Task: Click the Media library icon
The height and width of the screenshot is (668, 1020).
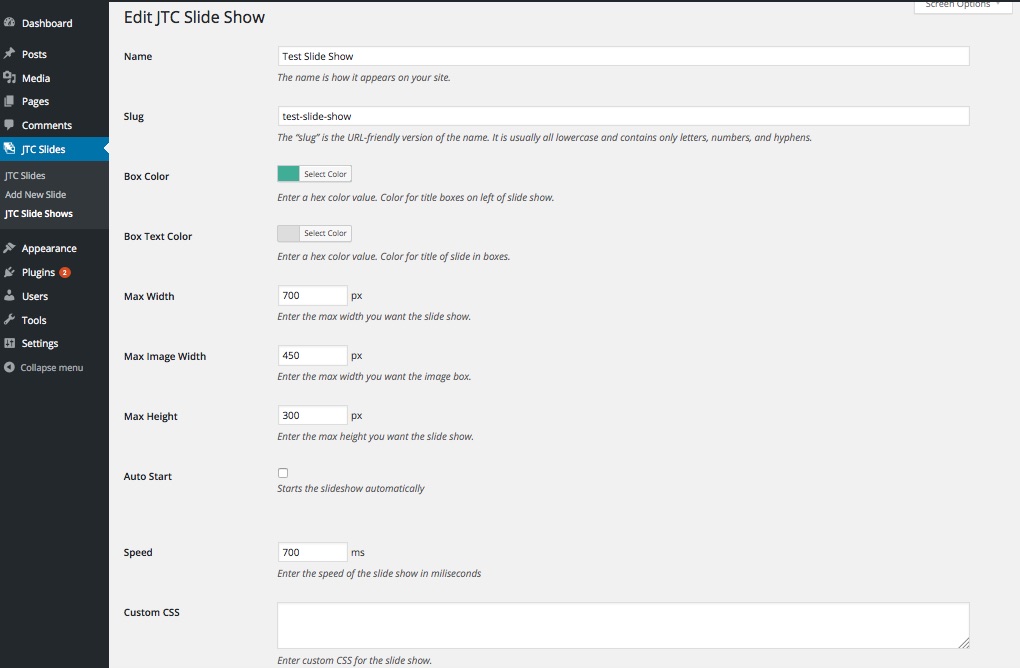Action: tap(10, 78)
